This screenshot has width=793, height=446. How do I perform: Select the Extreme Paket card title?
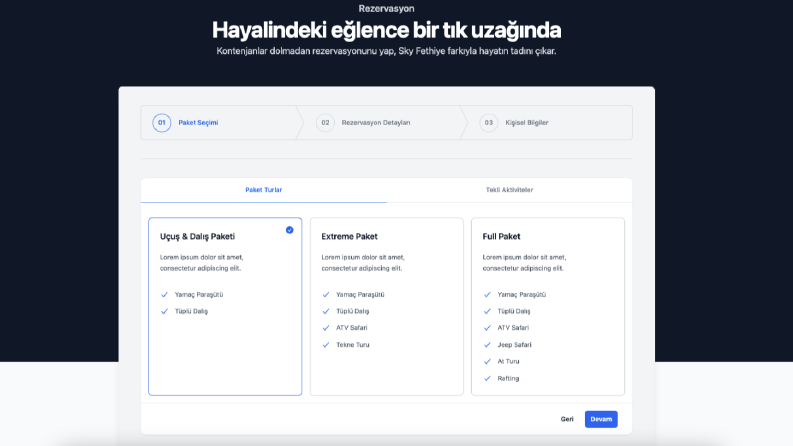coord(349,236)
